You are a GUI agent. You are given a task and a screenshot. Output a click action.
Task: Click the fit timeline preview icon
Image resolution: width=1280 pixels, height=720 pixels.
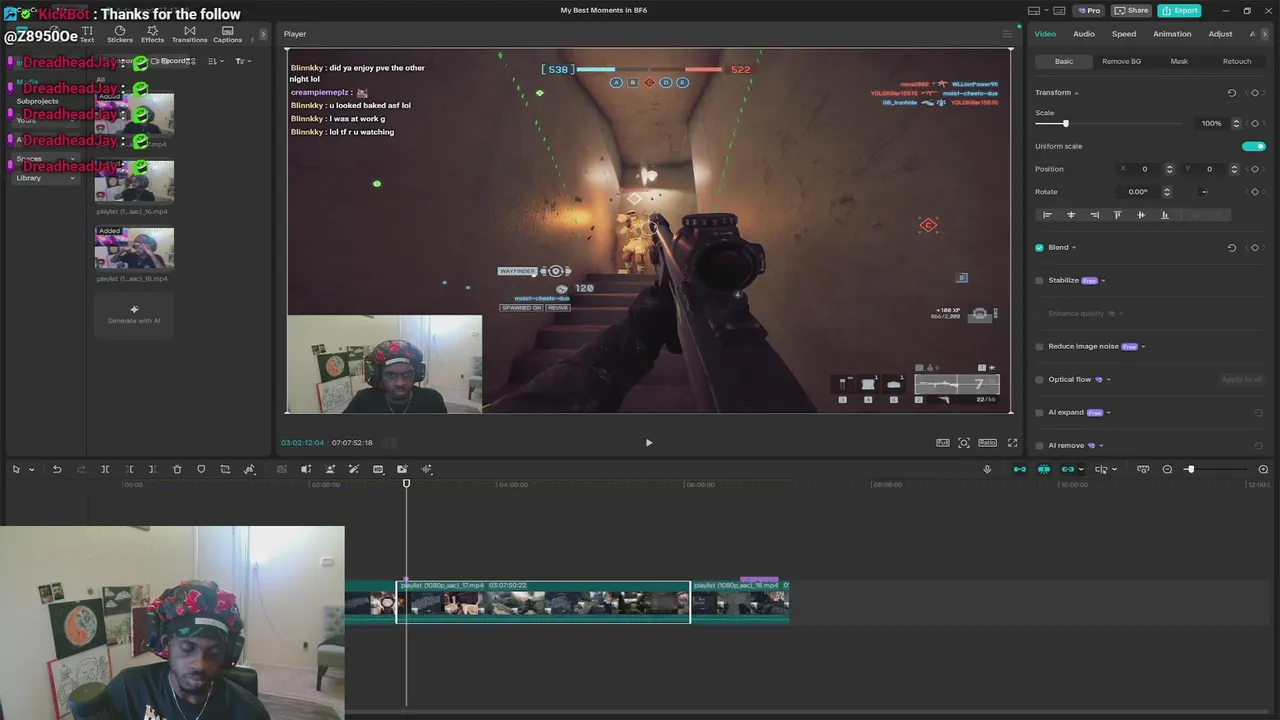(1143, 469)
